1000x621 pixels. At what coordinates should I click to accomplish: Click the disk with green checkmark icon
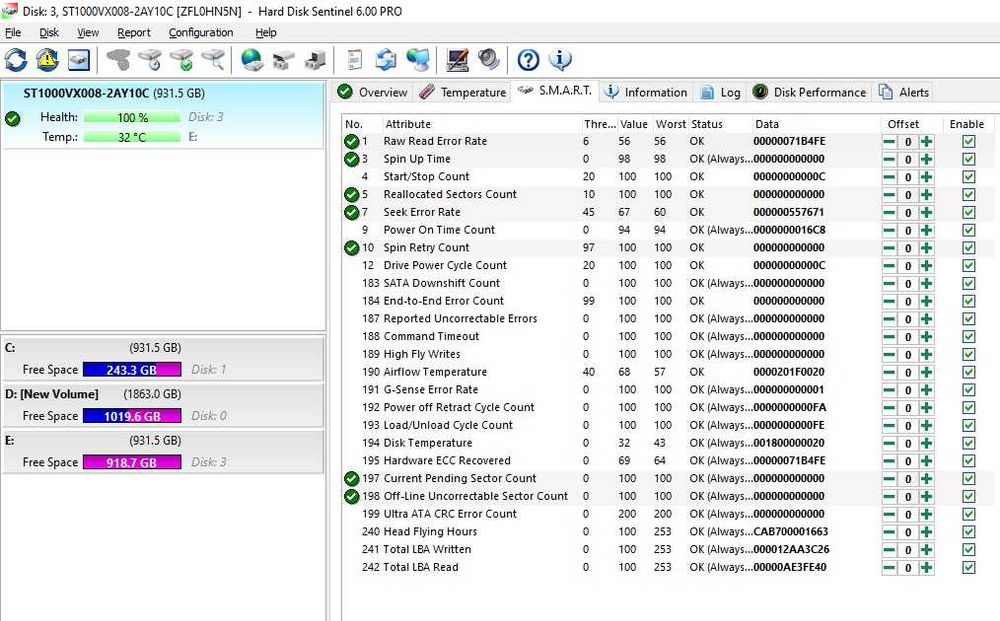[182, 60]
